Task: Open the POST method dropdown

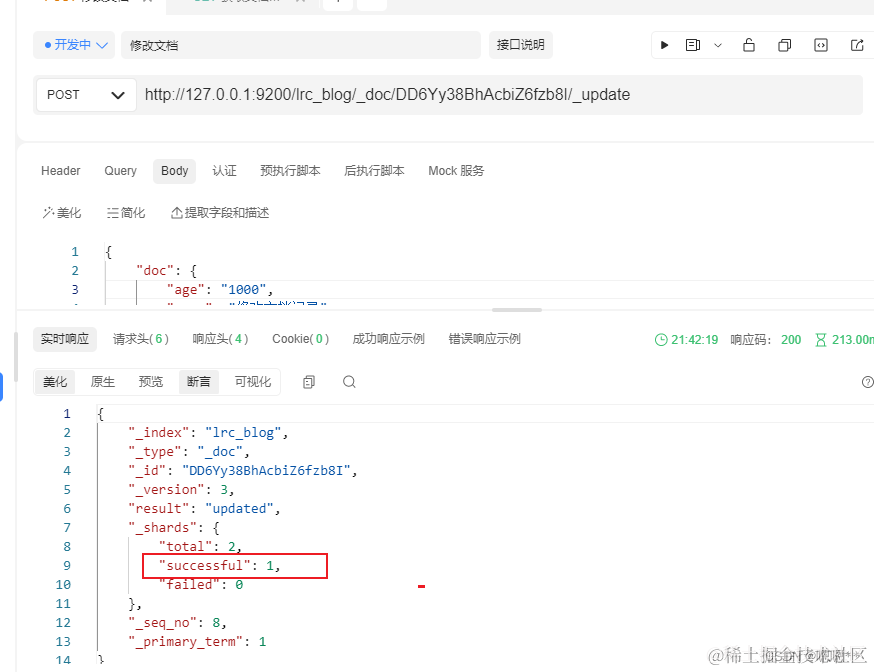Action: (85, 94)
